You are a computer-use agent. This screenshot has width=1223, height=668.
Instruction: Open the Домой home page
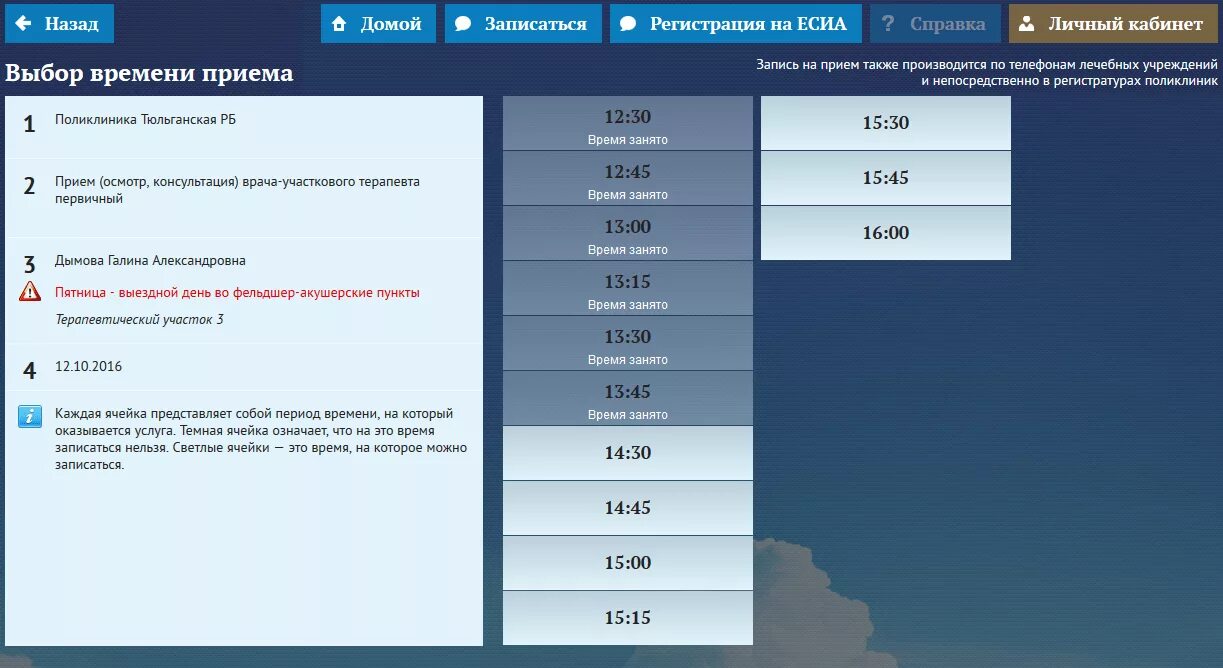tap(378, 24)
